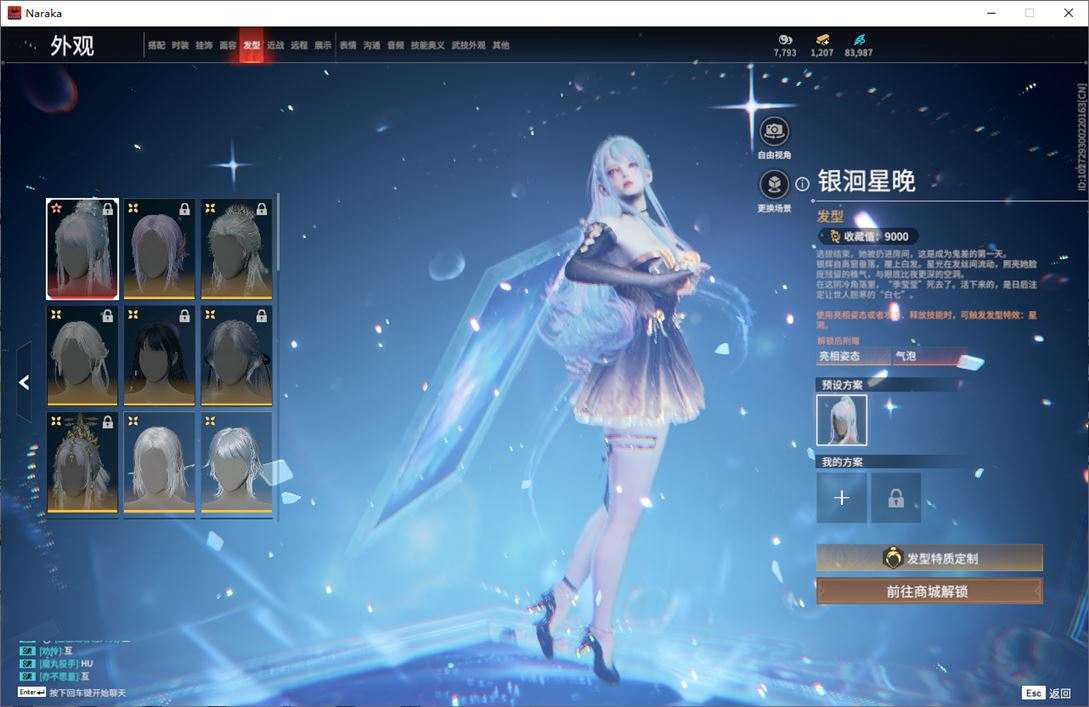The image size is (1089, 707).
Task: Click the padlock on the purple hairstyle
Action: [184, 209]
